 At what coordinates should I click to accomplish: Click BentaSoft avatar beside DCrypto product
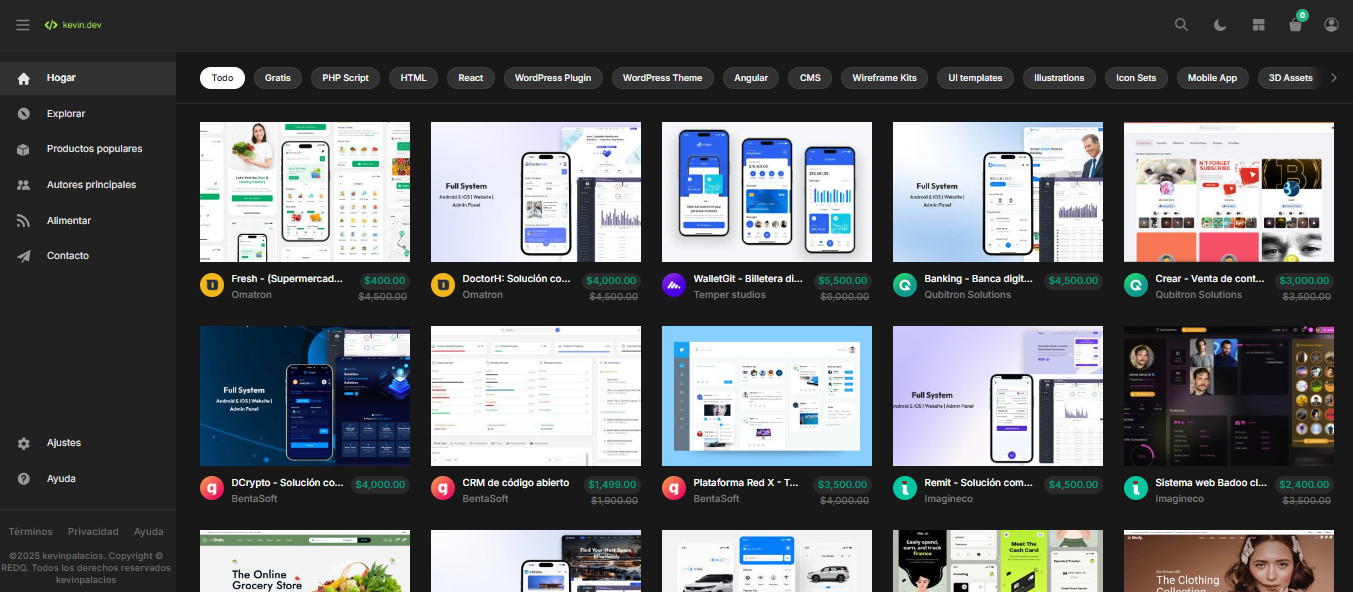tap(212, 489)
